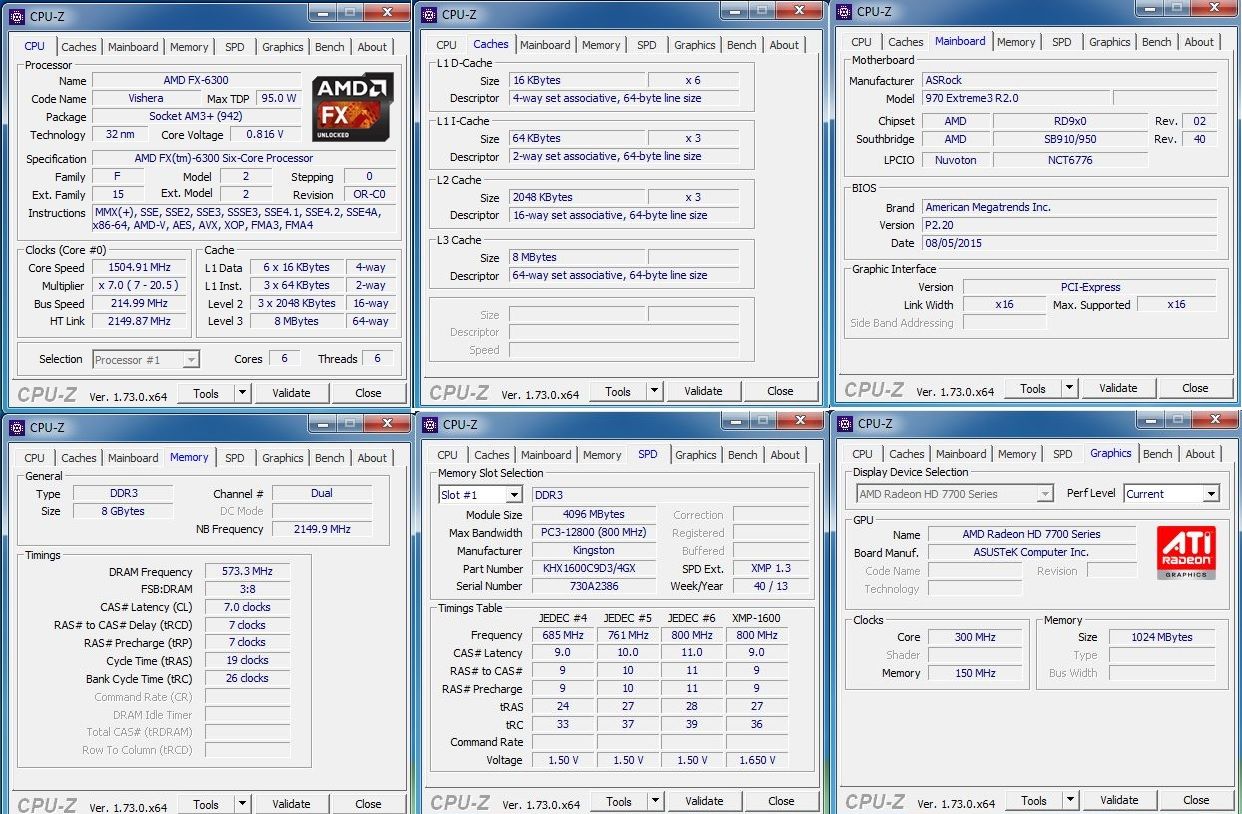Click Tools button in the Caches tab window

pos(618,391)
